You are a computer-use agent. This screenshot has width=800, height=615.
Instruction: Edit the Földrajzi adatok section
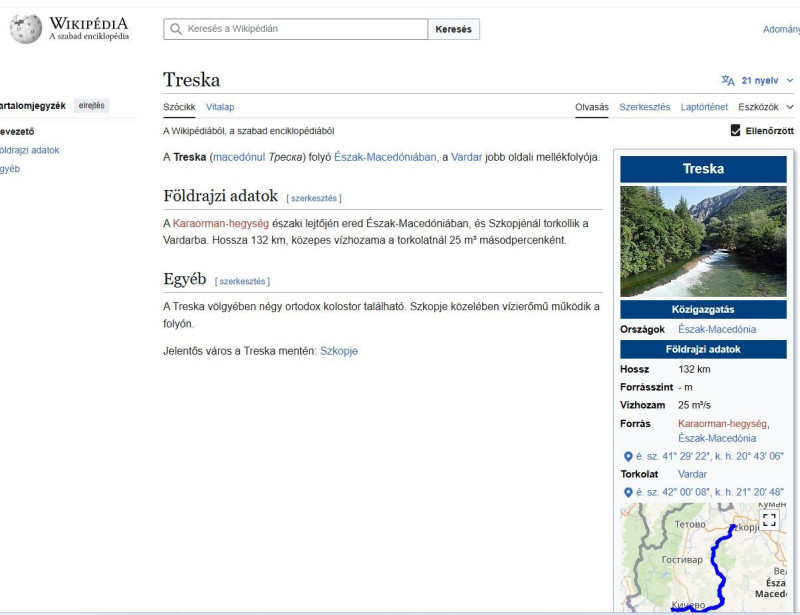(x=314, y=198)
